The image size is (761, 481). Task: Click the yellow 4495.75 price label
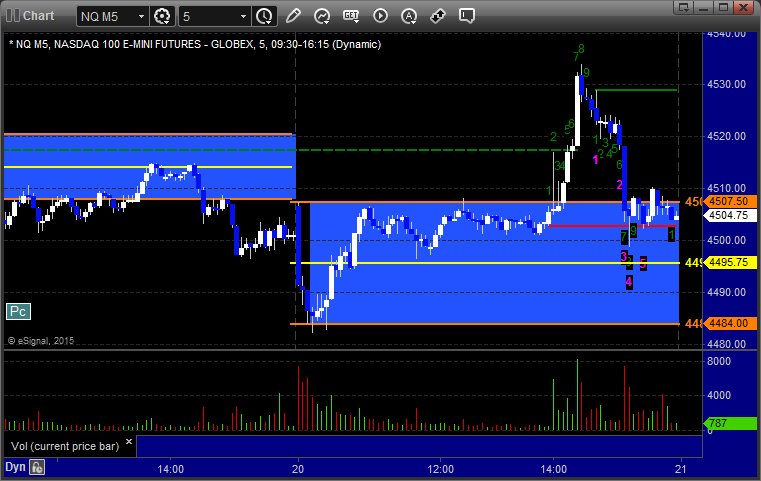[x=728, y=262]
